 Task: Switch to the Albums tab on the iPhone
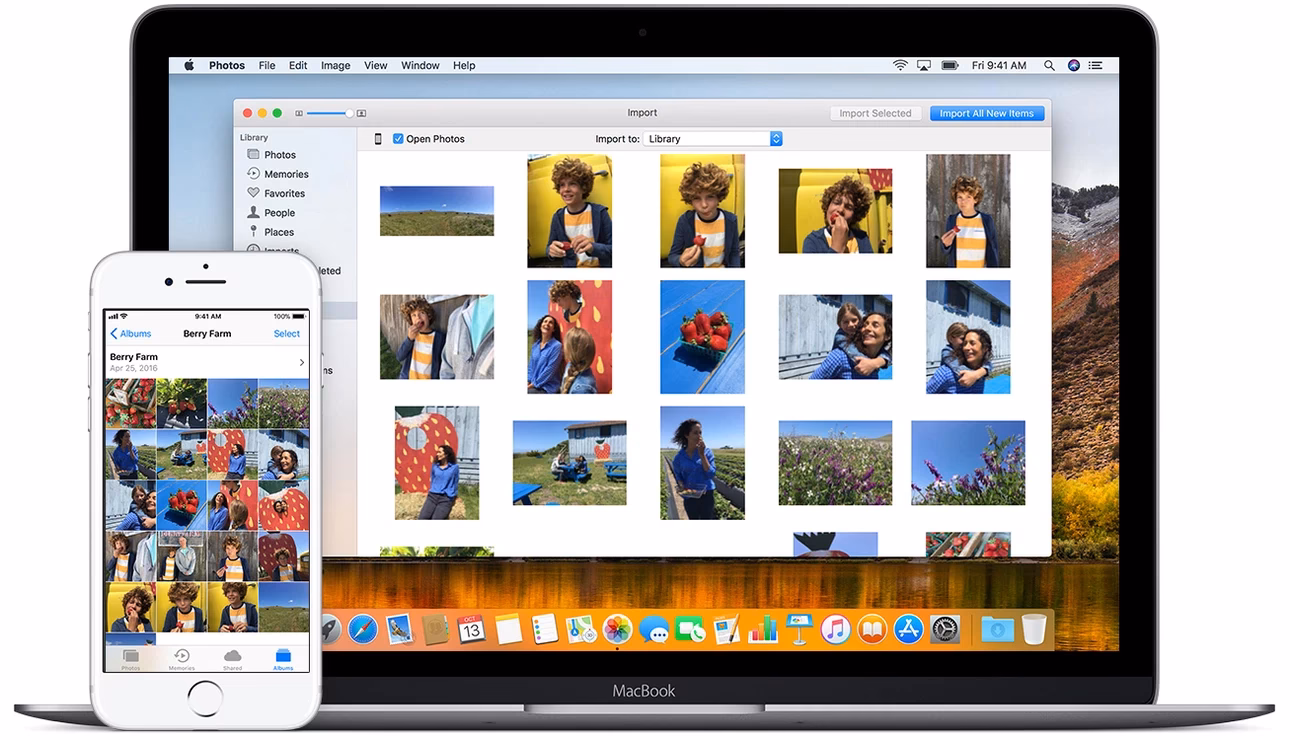tap(283, 657)
